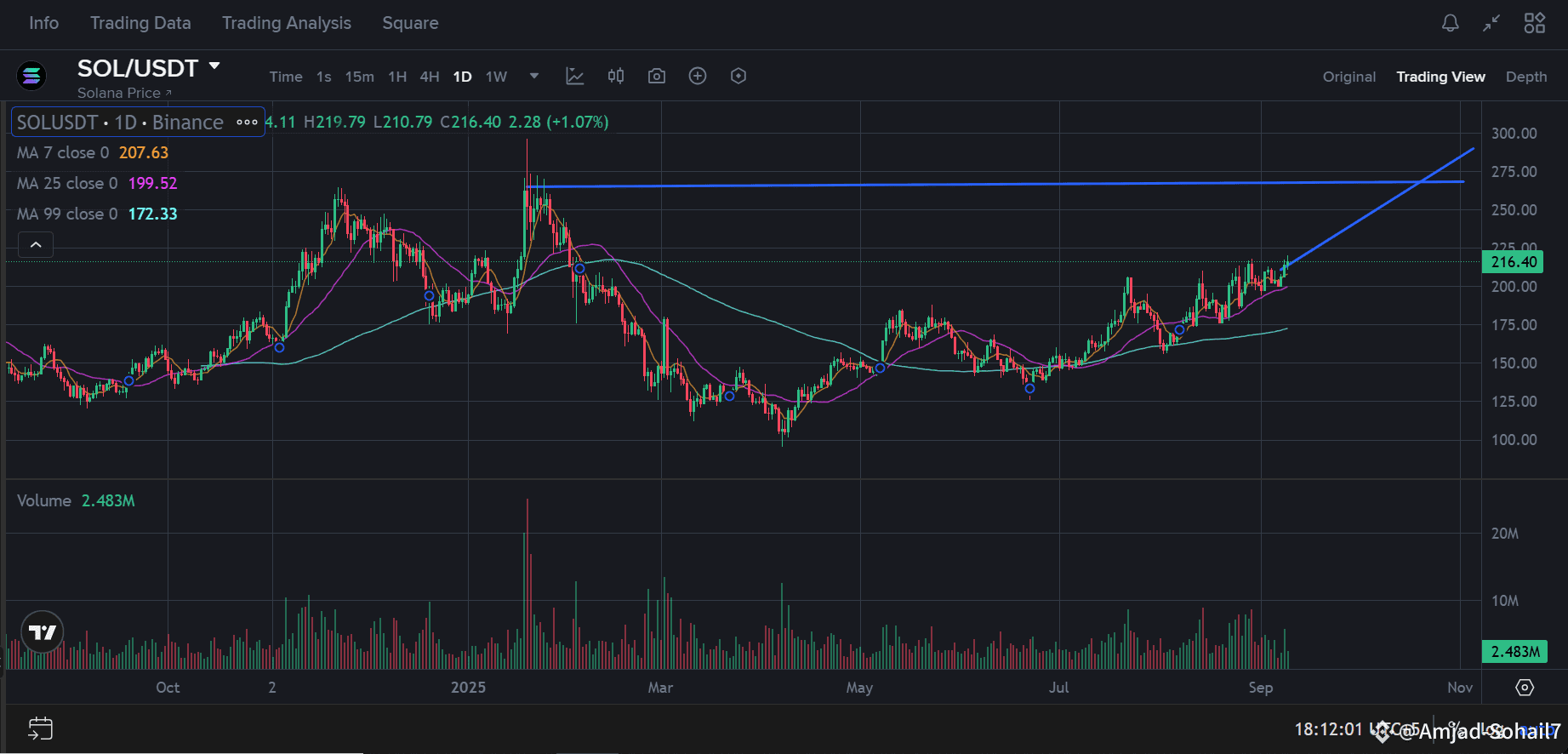Open the notification bell icon
1568x754 pixels.
click(x=1451, y=23)
